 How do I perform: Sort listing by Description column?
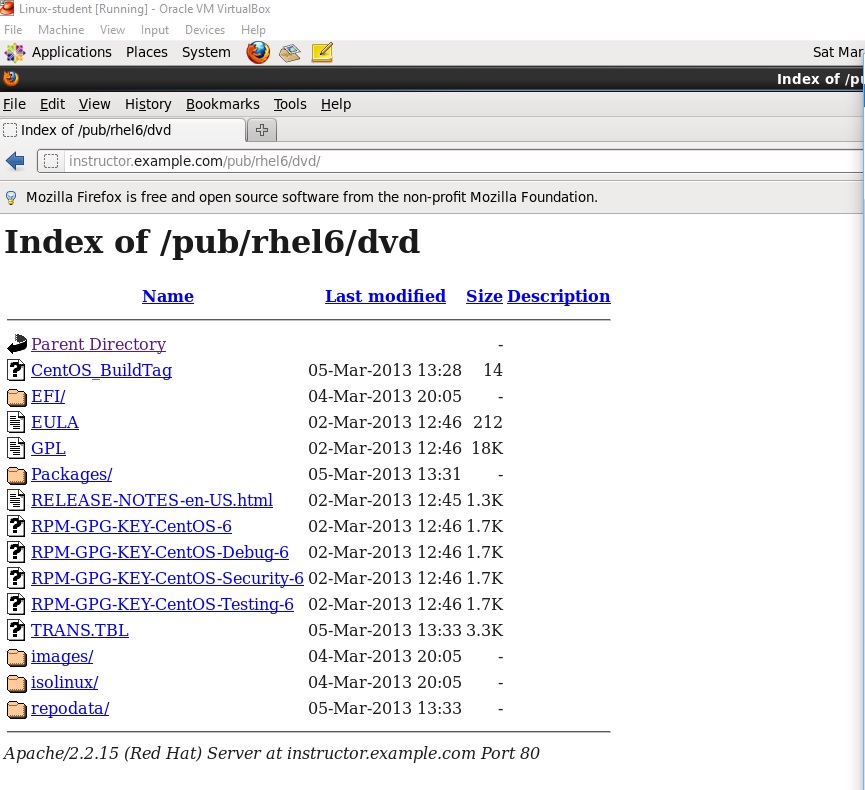tap(559, 296)
